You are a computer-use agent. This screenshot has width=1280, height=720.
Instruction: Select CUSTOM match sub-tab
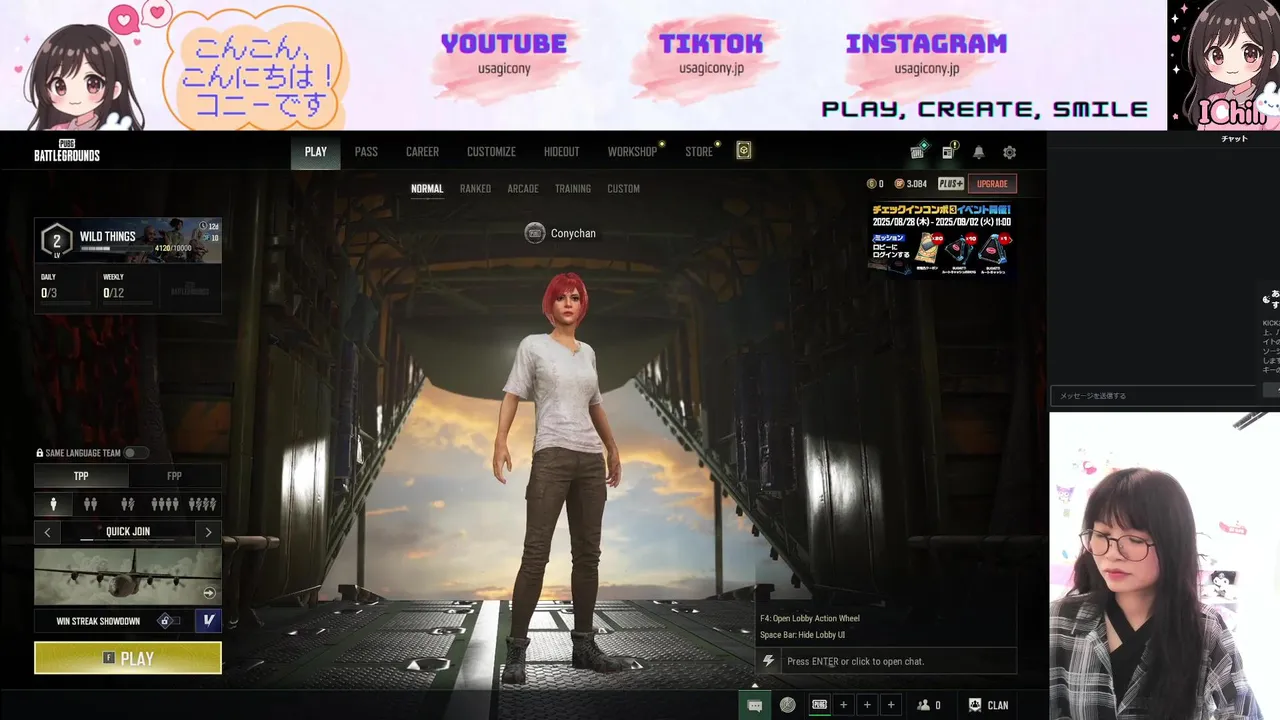point(623,189)
